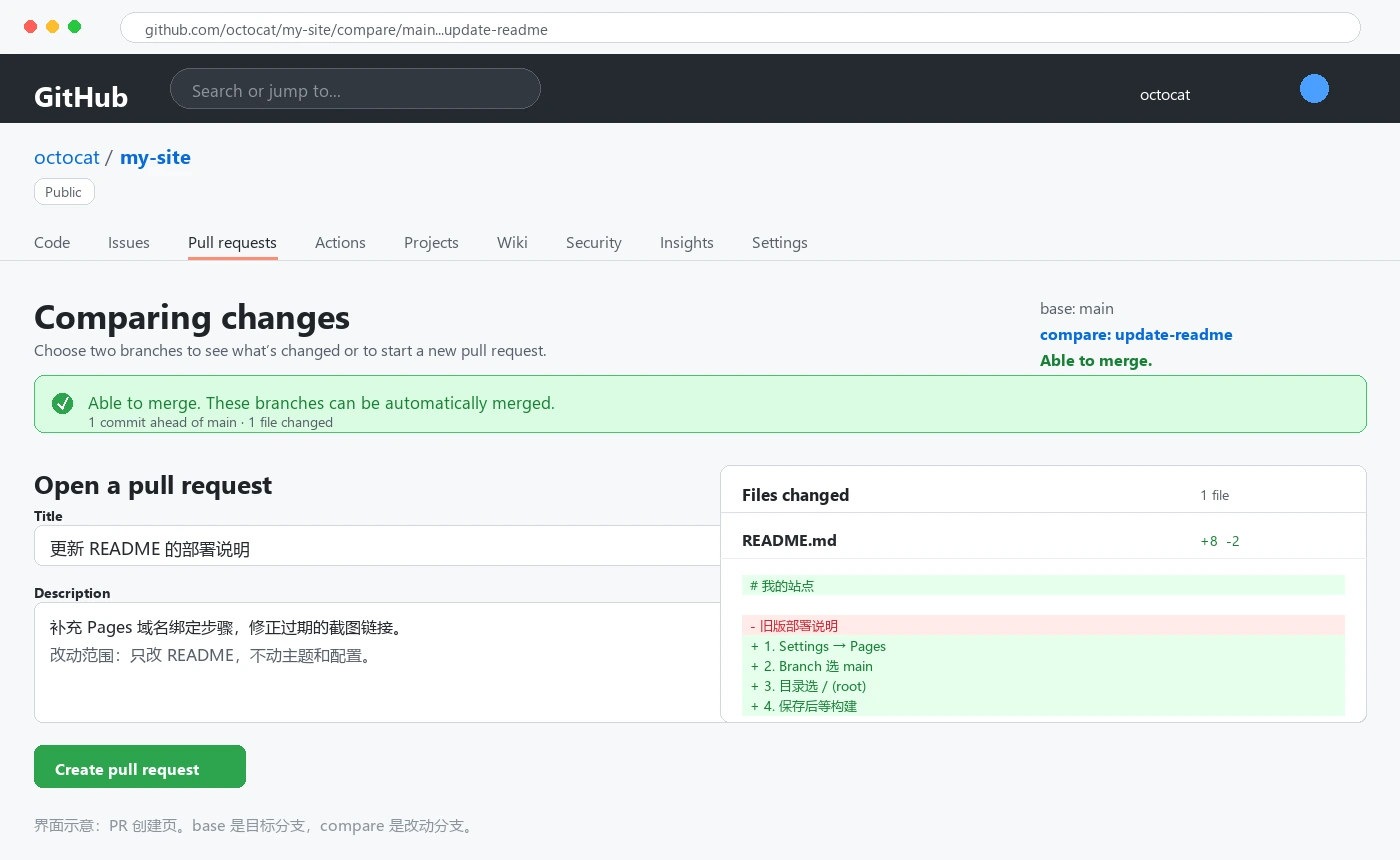The height and width of the screenshot is (860, 1400).
Task: Go to the Wiki tab
Action: [x=512, y=242]
